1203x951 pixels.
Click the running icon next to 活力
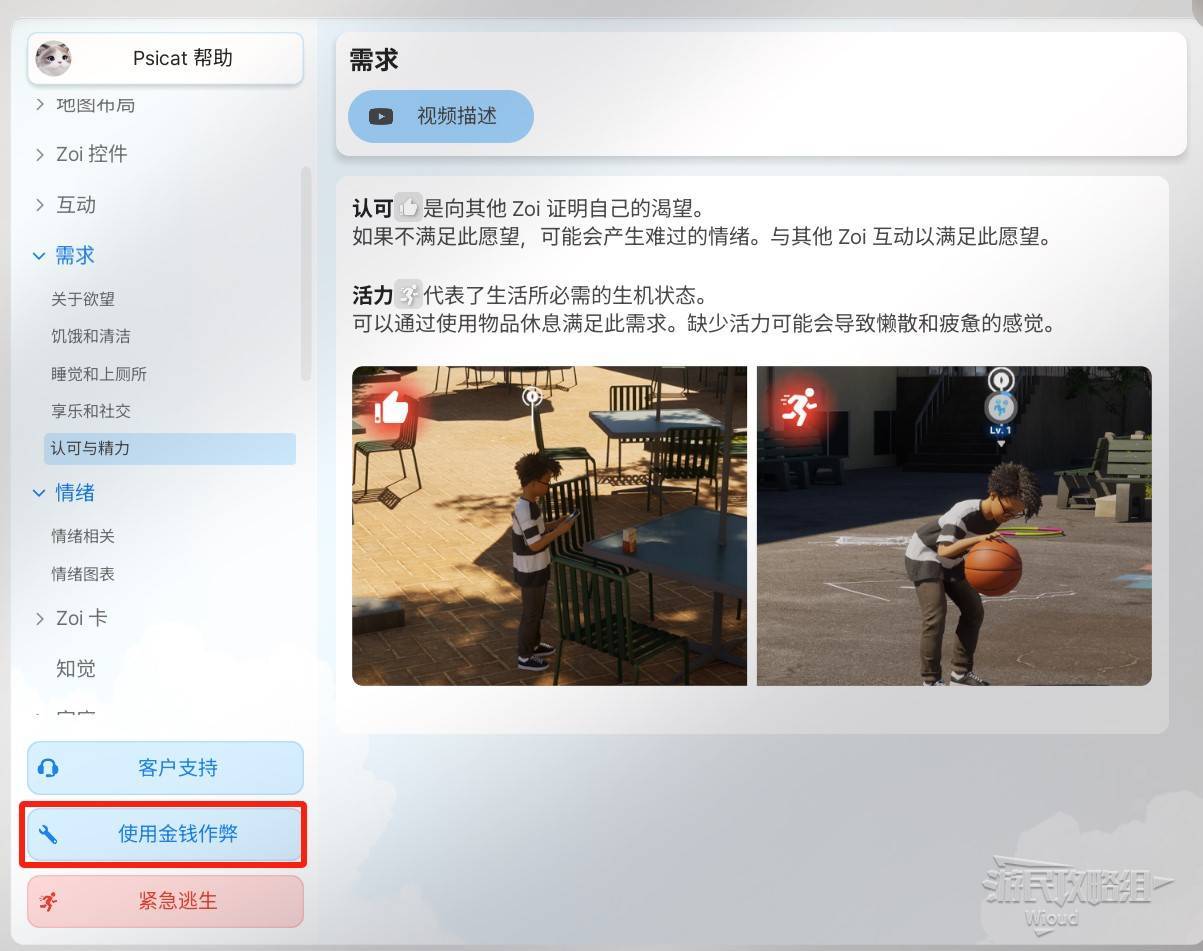pos(408,295)
